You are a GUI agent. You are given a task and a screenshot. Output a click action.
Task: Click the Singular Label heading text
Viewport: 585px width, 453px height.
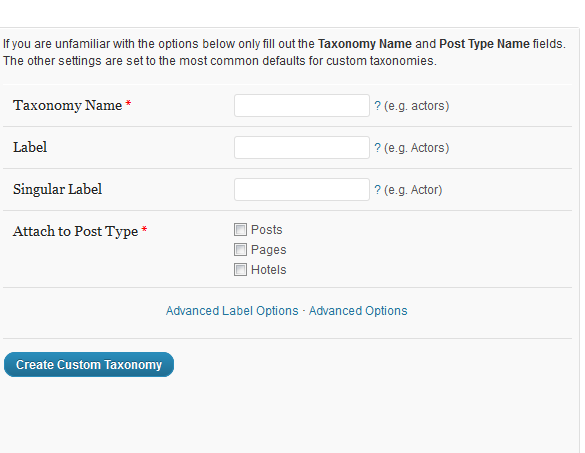pyautogui.click(x=57, y=189)
